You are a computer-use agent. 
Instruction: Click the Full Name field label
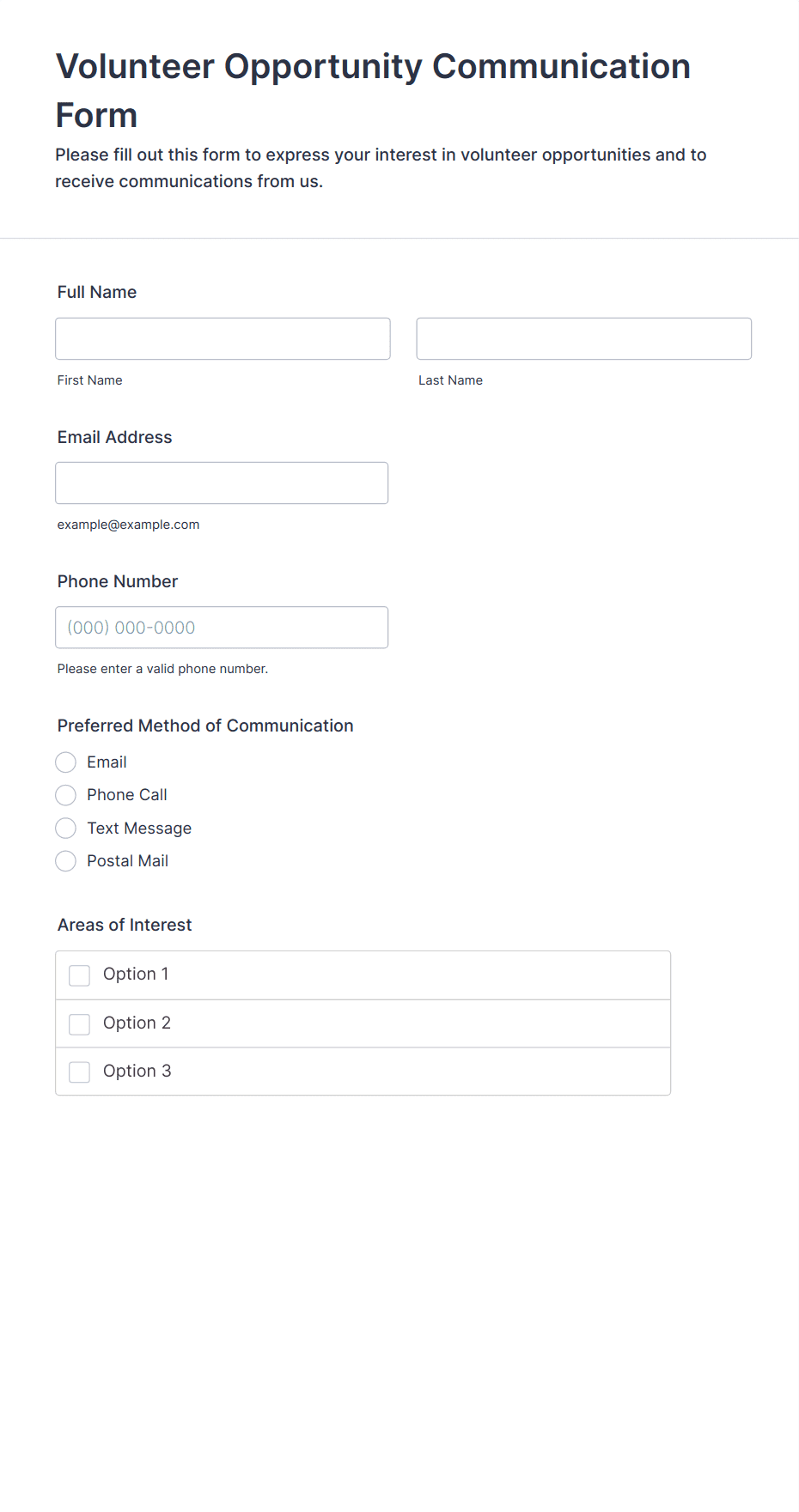(x=97, y=292)
